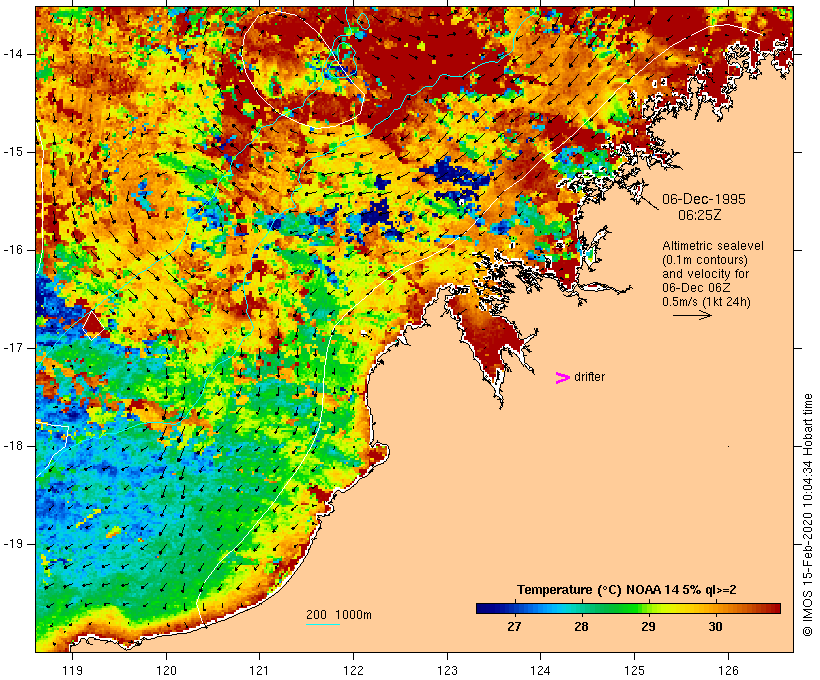Click the 'and velocity for' caption line

pos(705,274)
